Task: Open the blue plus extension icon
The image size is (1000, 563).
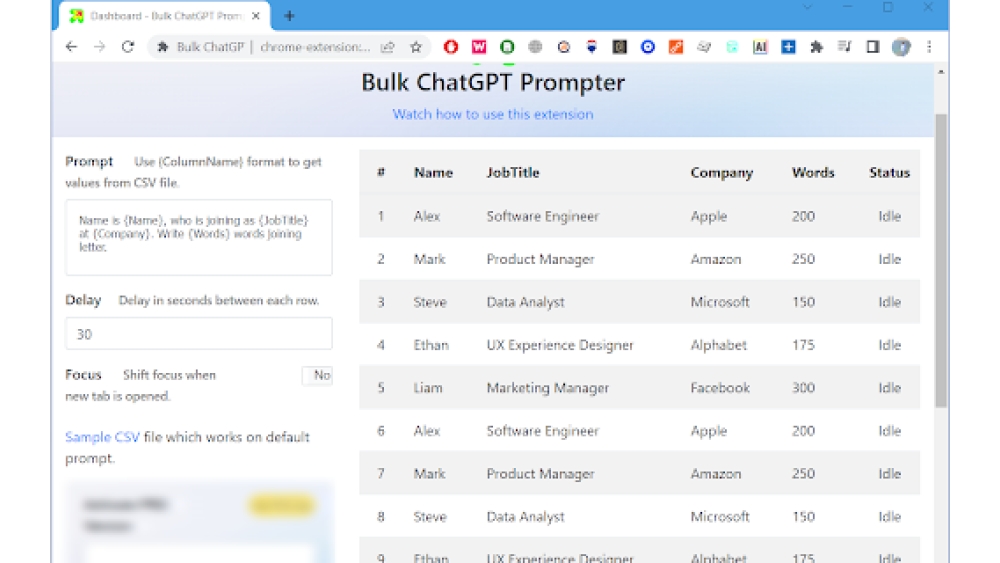Action: tap(788, 47)
